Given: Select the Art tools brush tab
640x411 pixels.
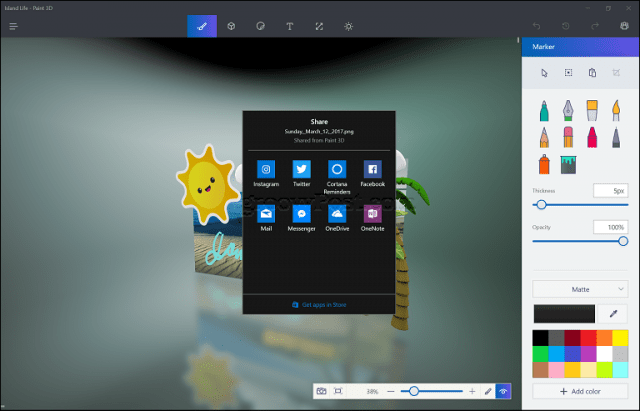Looking at the screenshot, I should click(x=202, y=27).
